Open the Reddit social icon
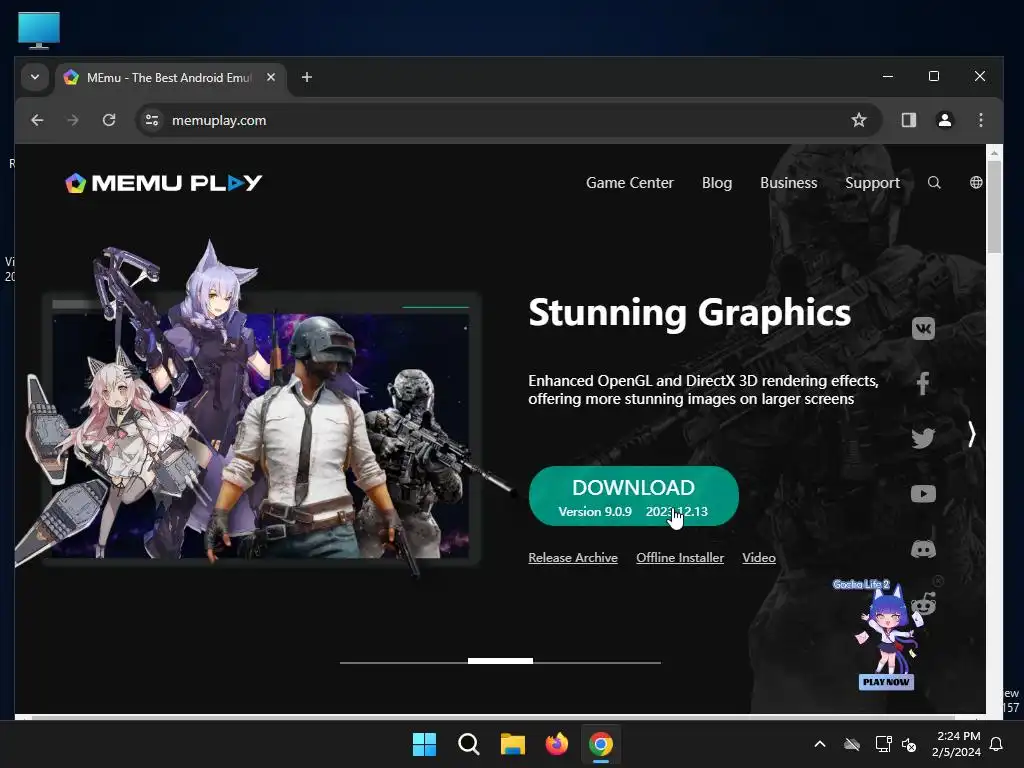Viewport: 1024px width, 768px height. pyautogui.click(x=925, y=604)
